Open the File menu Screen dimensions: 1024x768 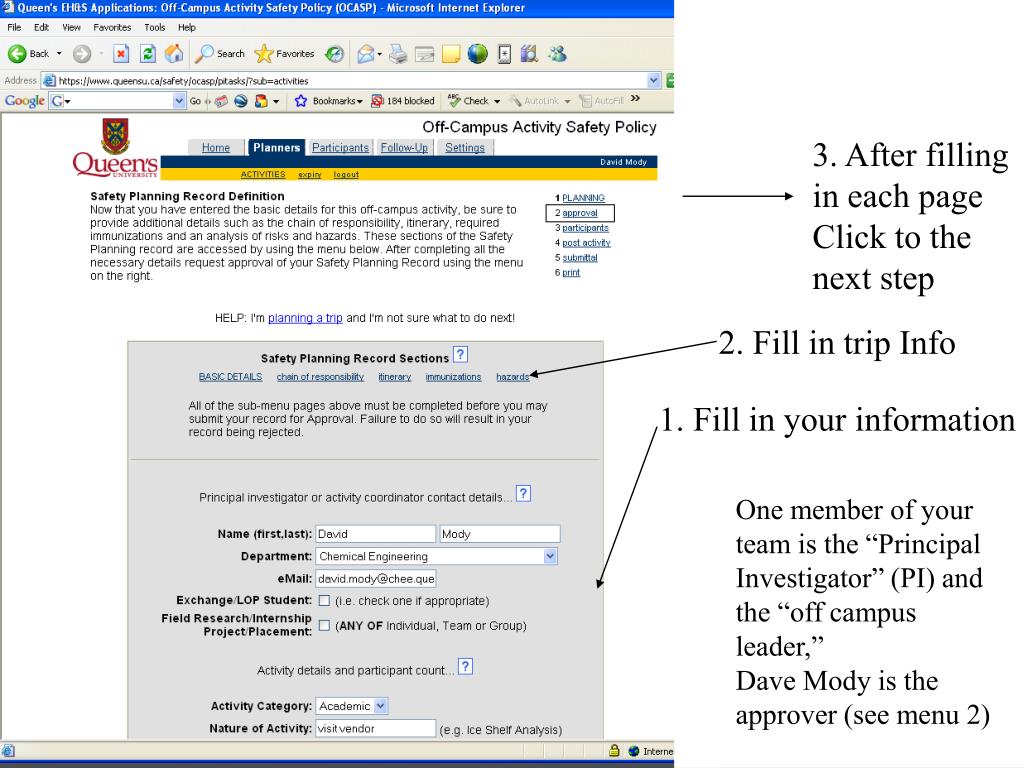click(x=14, y=27)
